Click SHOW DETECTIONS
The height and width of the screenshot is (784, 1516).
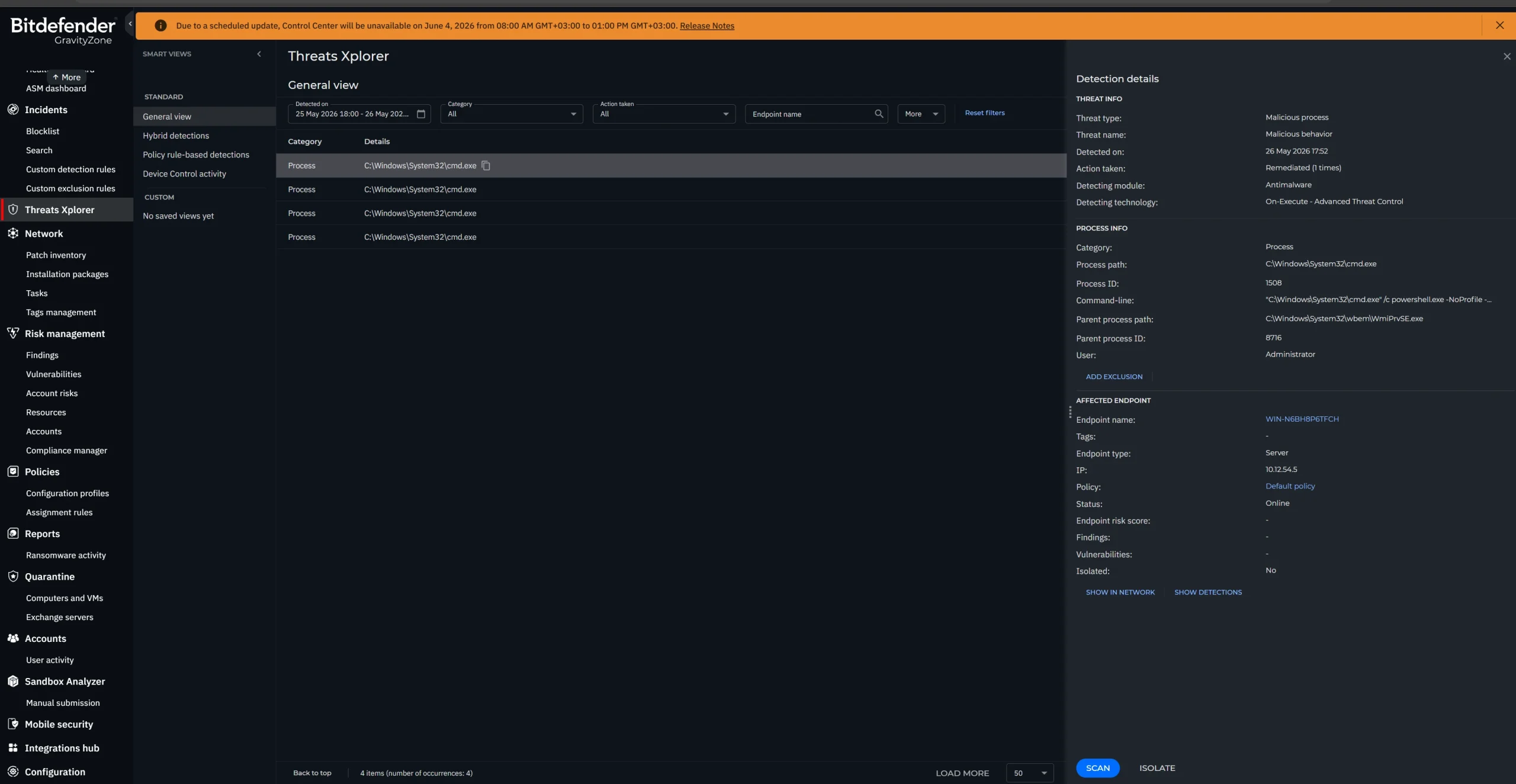pos(1208,592)
